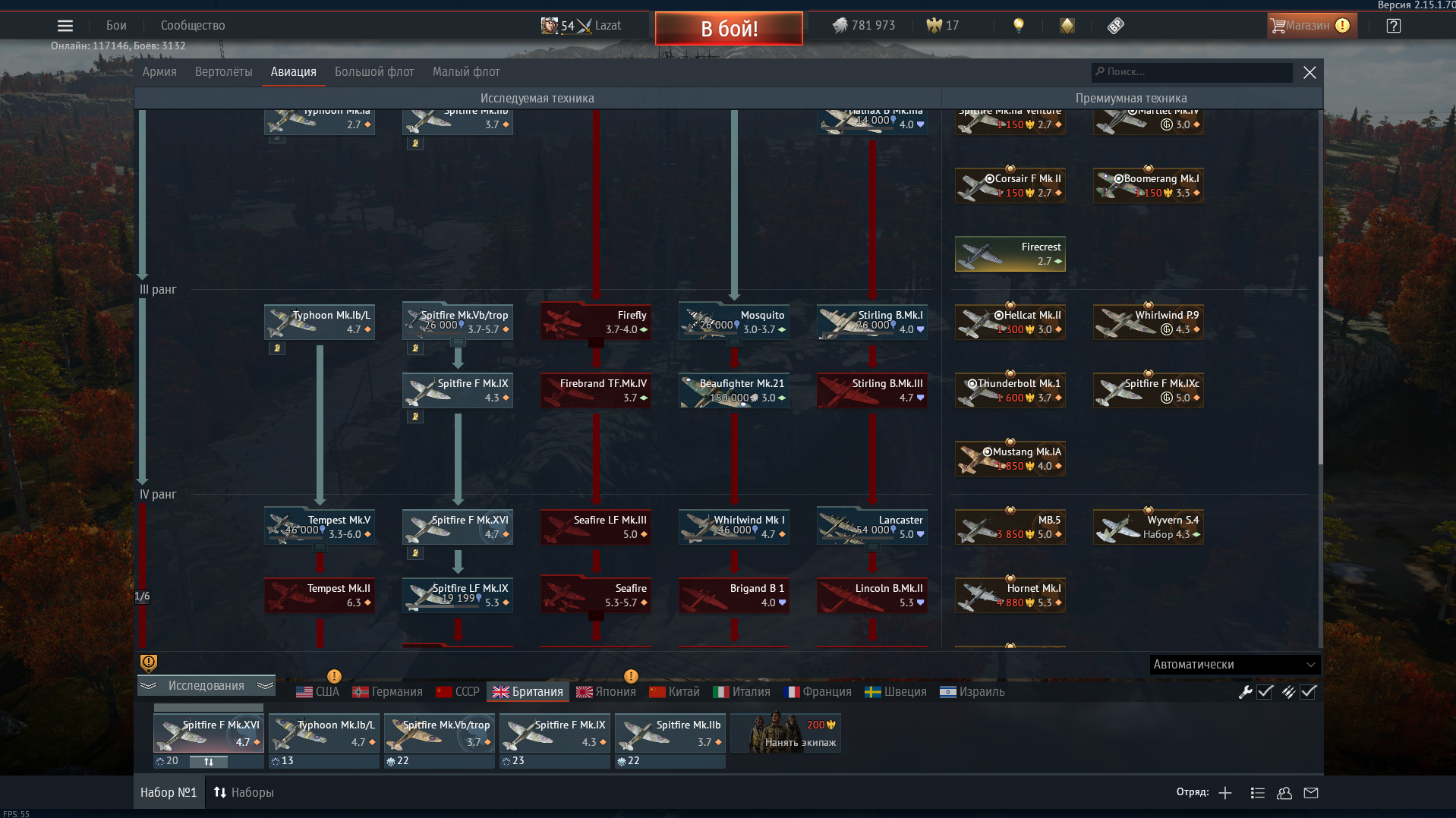The width and height of the screenshot is (1456, 818).
Task: Expand the Firefly group folder
Action: coord(596,343)
